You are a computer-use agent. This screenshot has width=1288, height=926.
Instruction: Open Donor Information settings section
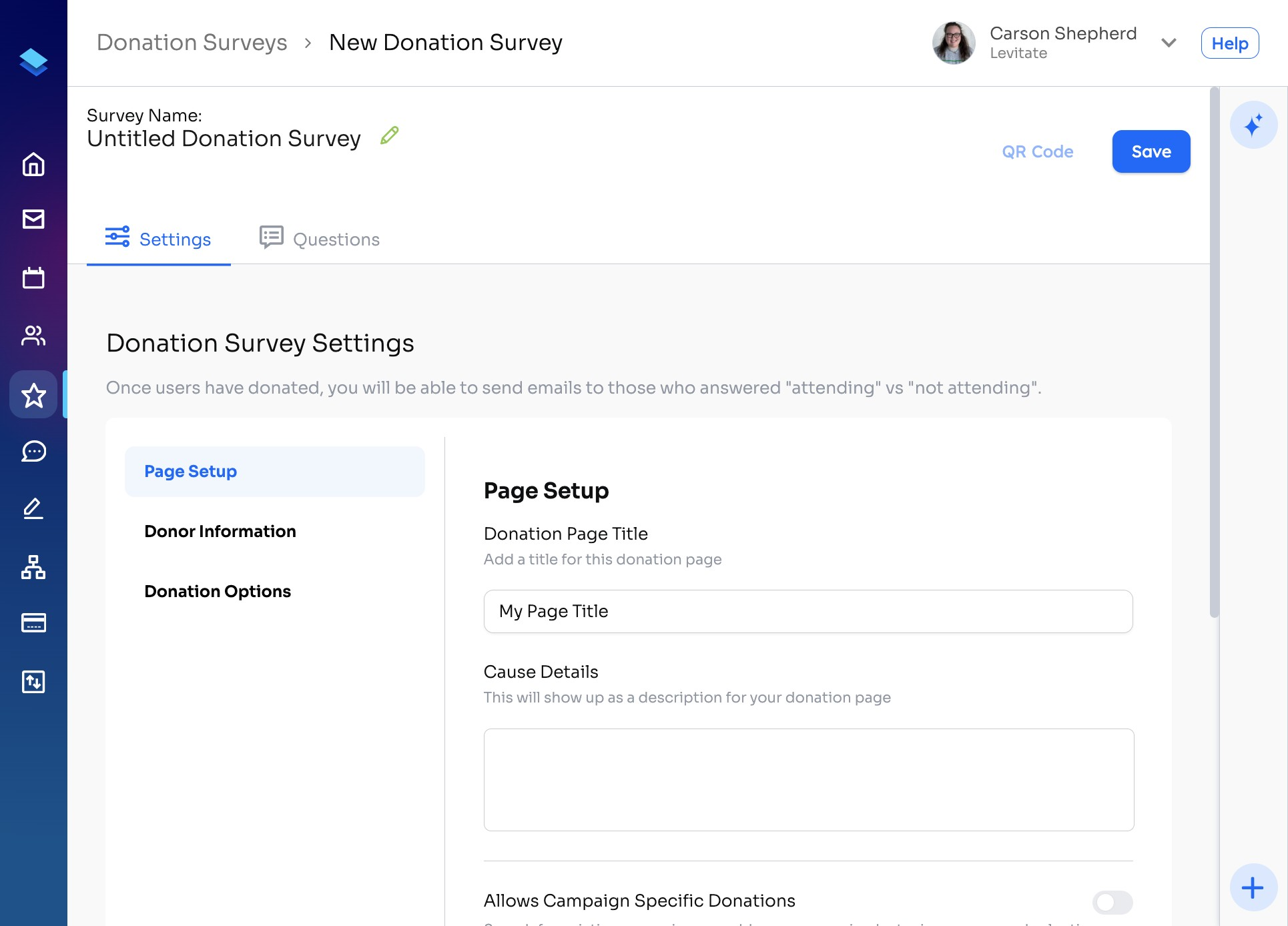click(x=220, y=531)
